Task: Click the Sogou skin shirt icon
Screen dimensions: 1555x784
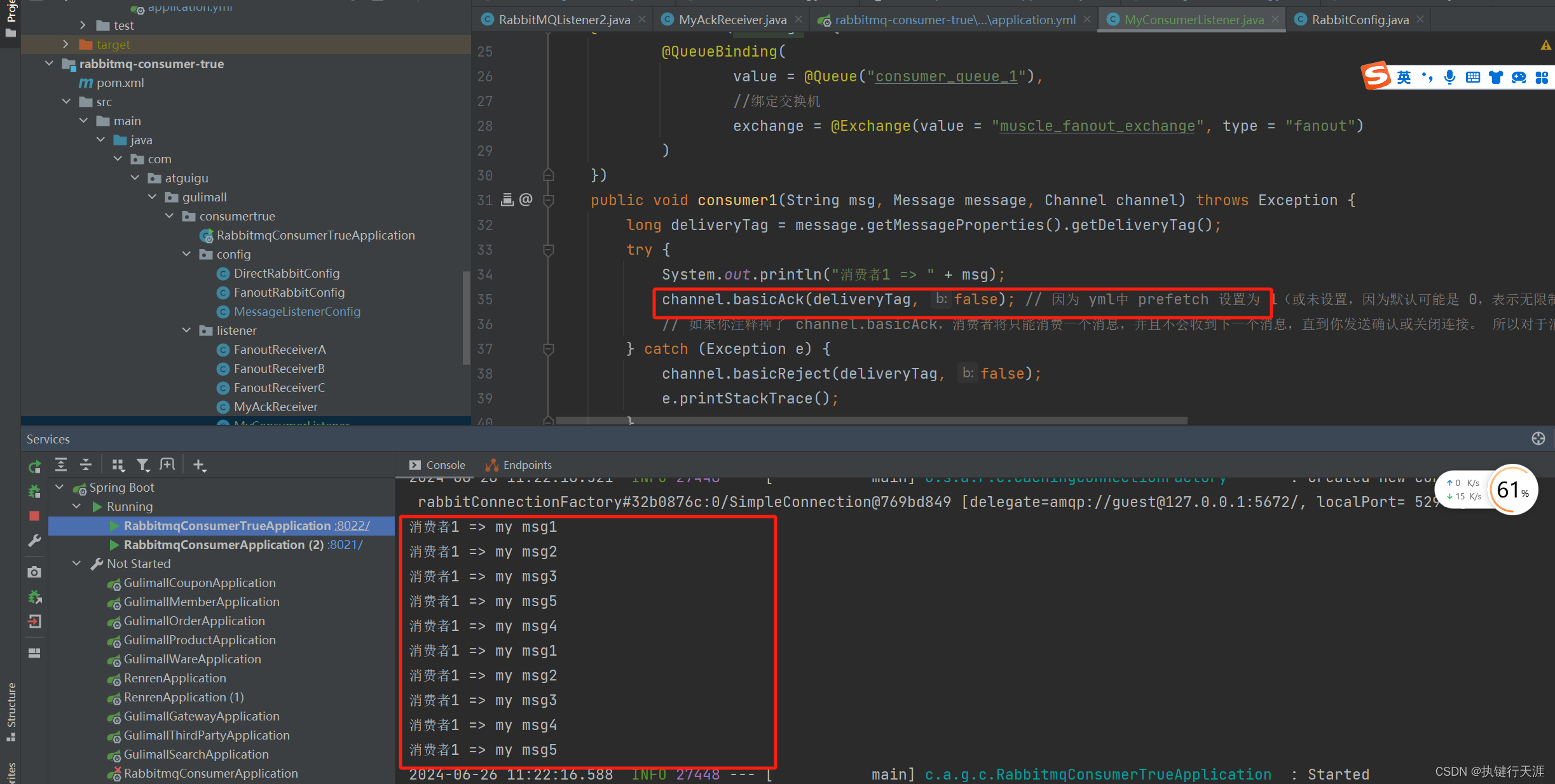Action: 1496,78
